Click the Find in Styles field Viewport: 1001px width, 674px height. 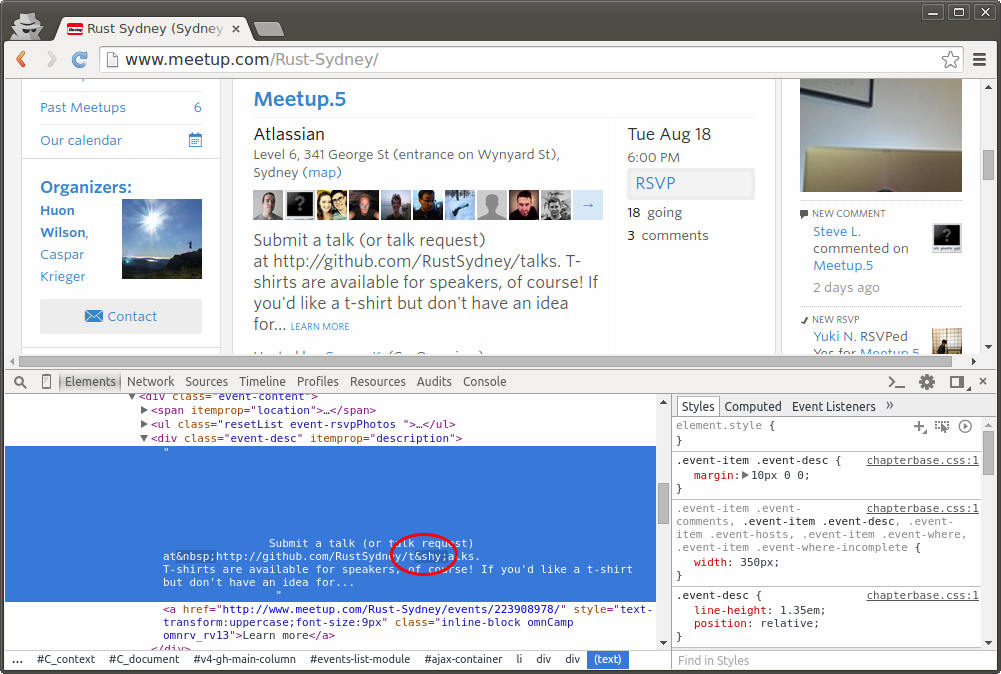[x=827, y=661]
